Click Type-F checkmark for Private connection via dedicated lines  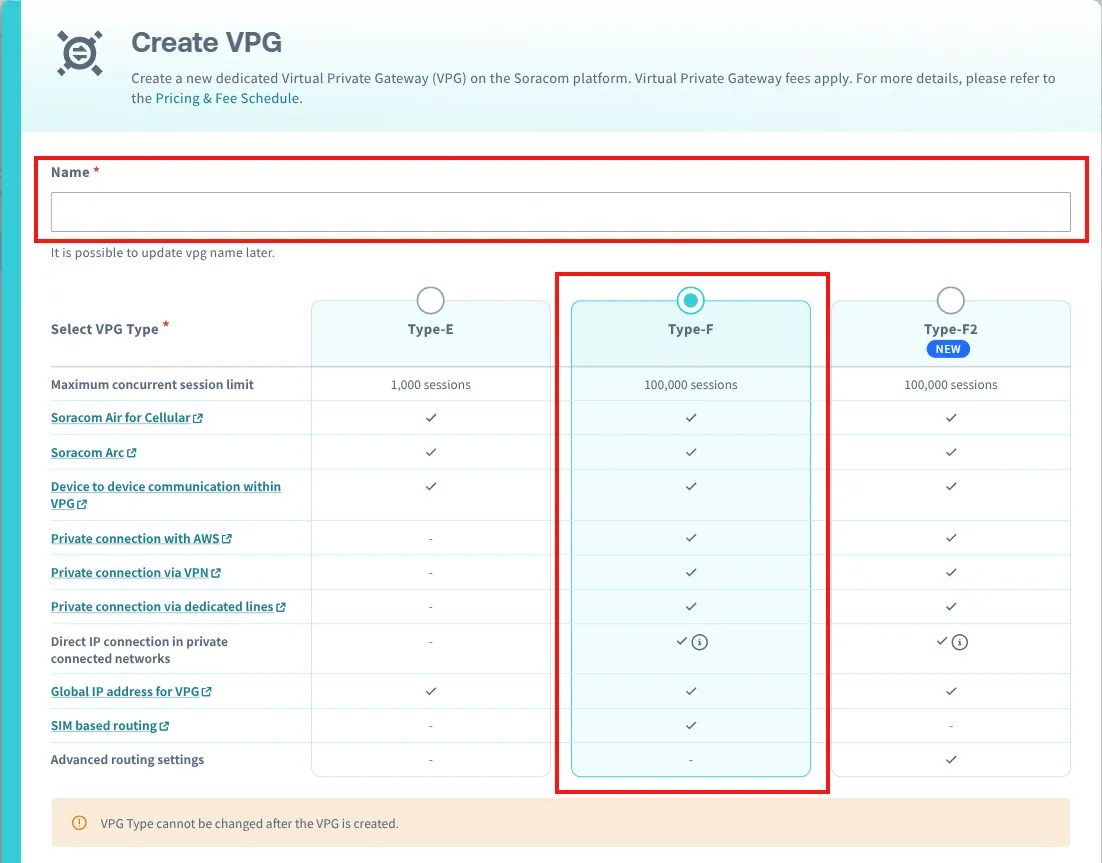[691, 606]
